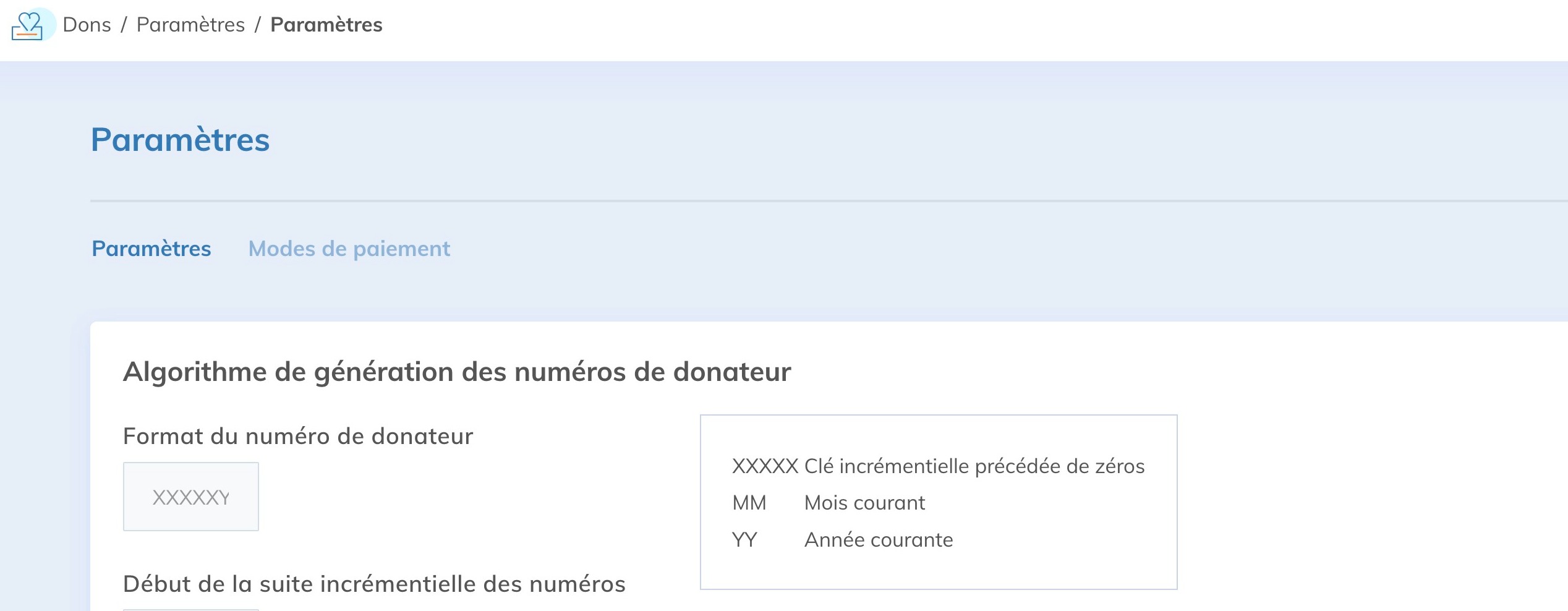Focus the donor number format input field
Viewport: 1568px width, 611px height.
[191, 497]
